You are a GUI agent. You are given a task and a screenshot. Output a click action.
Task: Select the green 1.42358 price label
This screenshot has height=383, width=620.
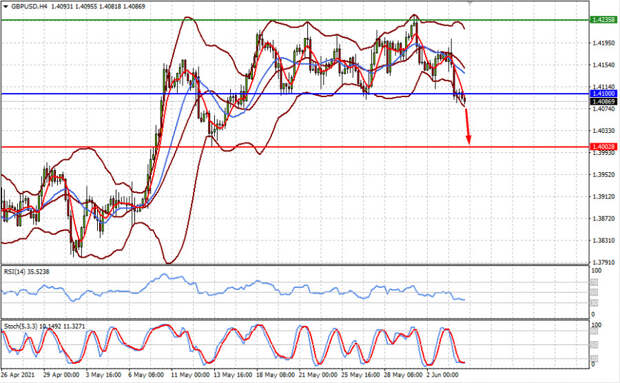[x=603, y=20]
